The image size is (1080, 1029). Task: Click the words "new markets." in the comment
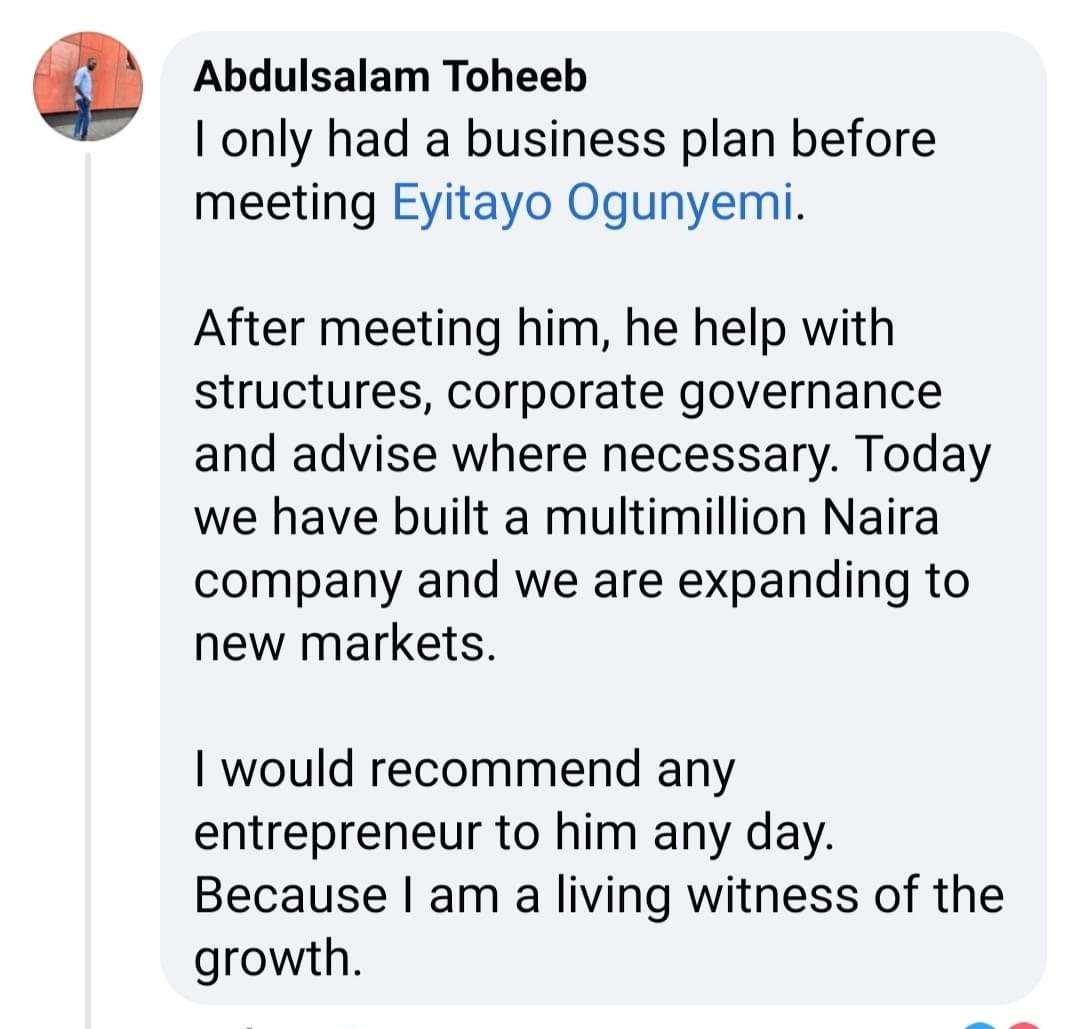[x=345, y=644]
